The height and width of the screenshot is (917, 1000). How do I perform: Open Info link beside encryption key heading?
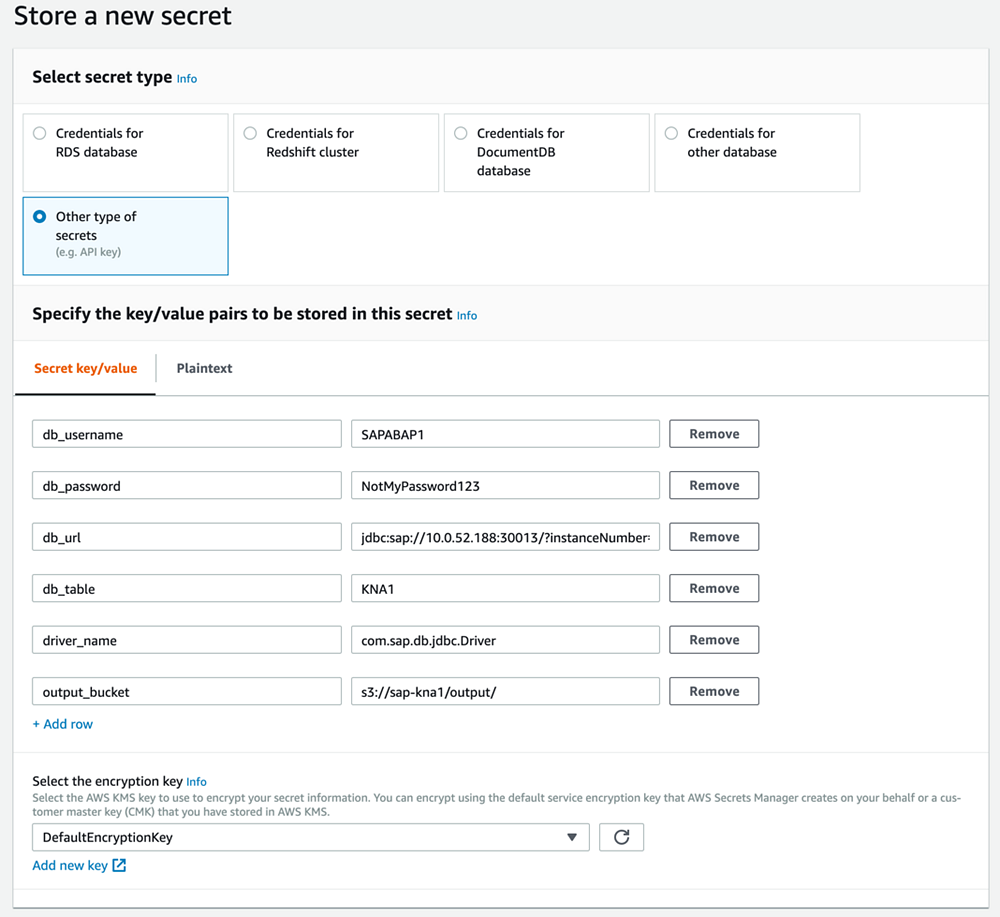(x=196, y=781)
